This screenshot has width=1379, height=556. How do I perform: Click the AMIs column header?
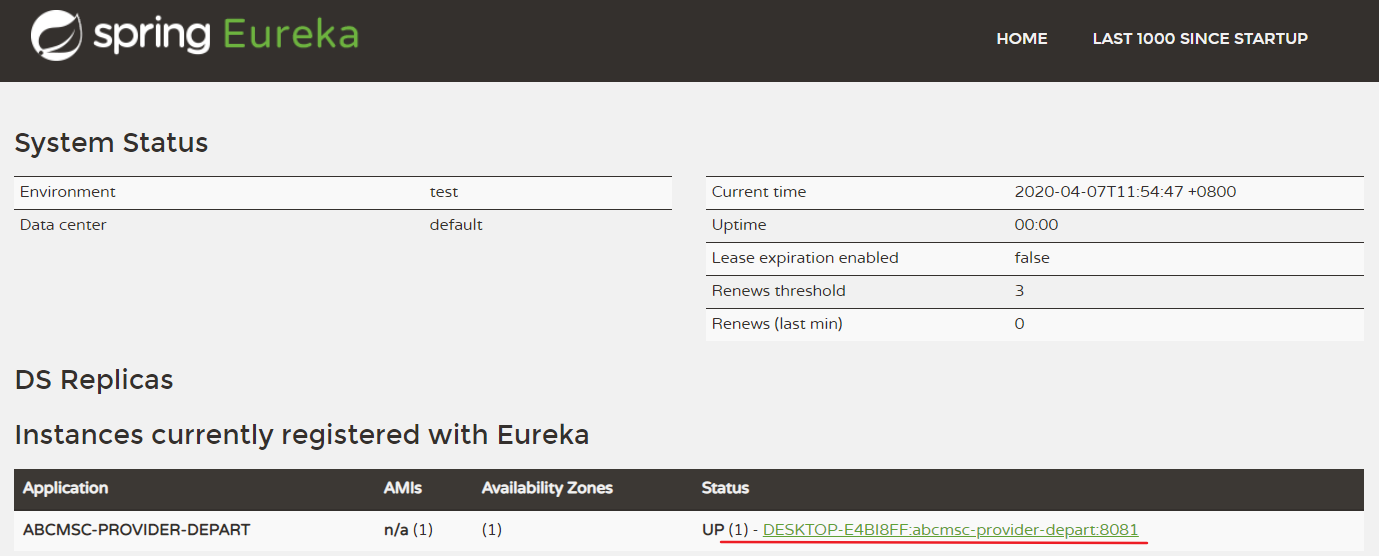tap(403, 488)
